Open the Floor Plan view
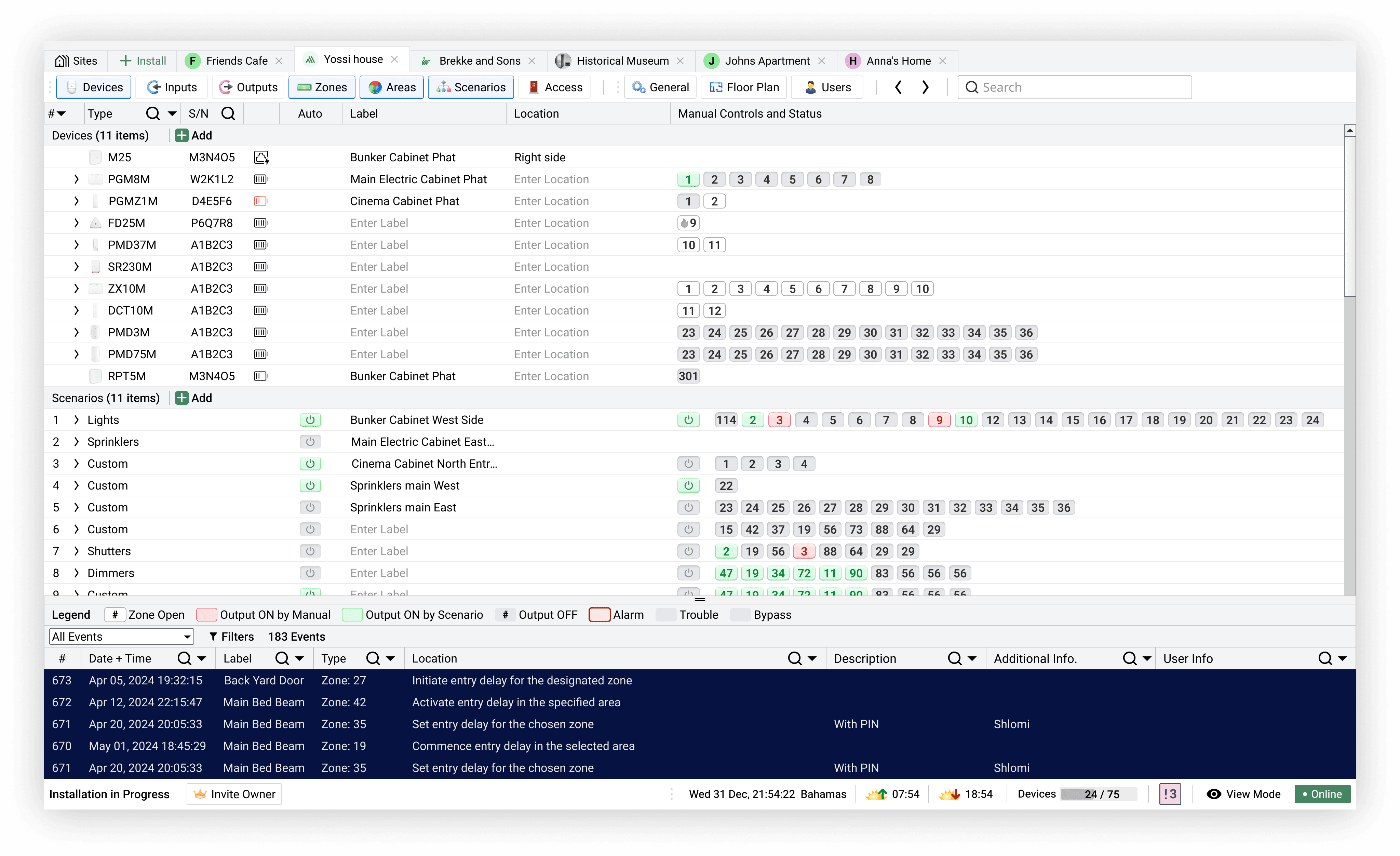 (x=744, y=87)
